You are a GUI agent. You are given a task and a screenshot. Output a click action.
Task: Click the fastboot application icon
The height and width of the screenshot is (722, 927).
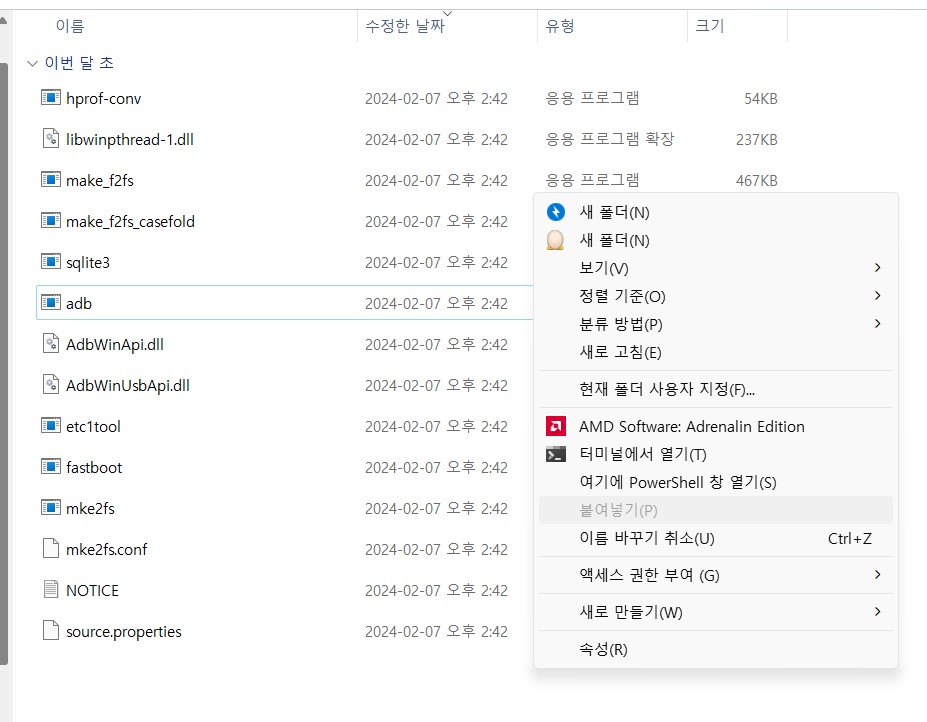(51, 467)
